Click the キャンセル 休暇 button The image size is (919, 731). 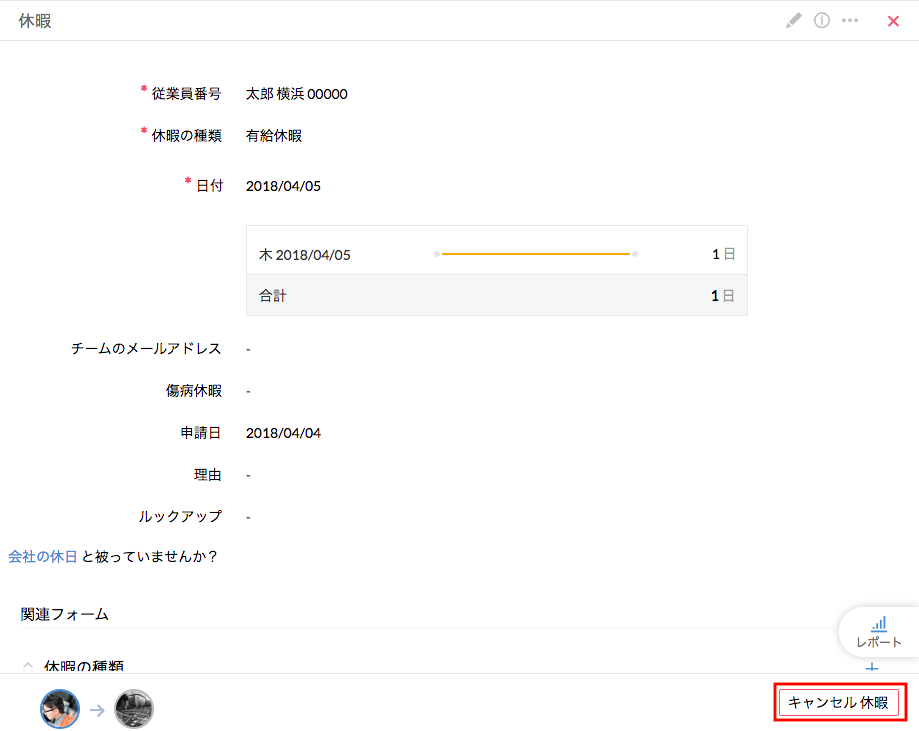pyautogui.click(x=839, y=702)
